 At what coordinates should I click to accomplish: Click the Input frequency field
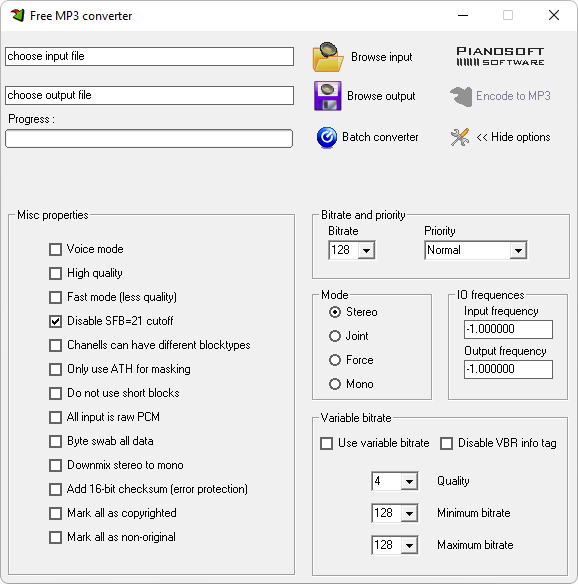pyautogui.click(x=508, y=329)
